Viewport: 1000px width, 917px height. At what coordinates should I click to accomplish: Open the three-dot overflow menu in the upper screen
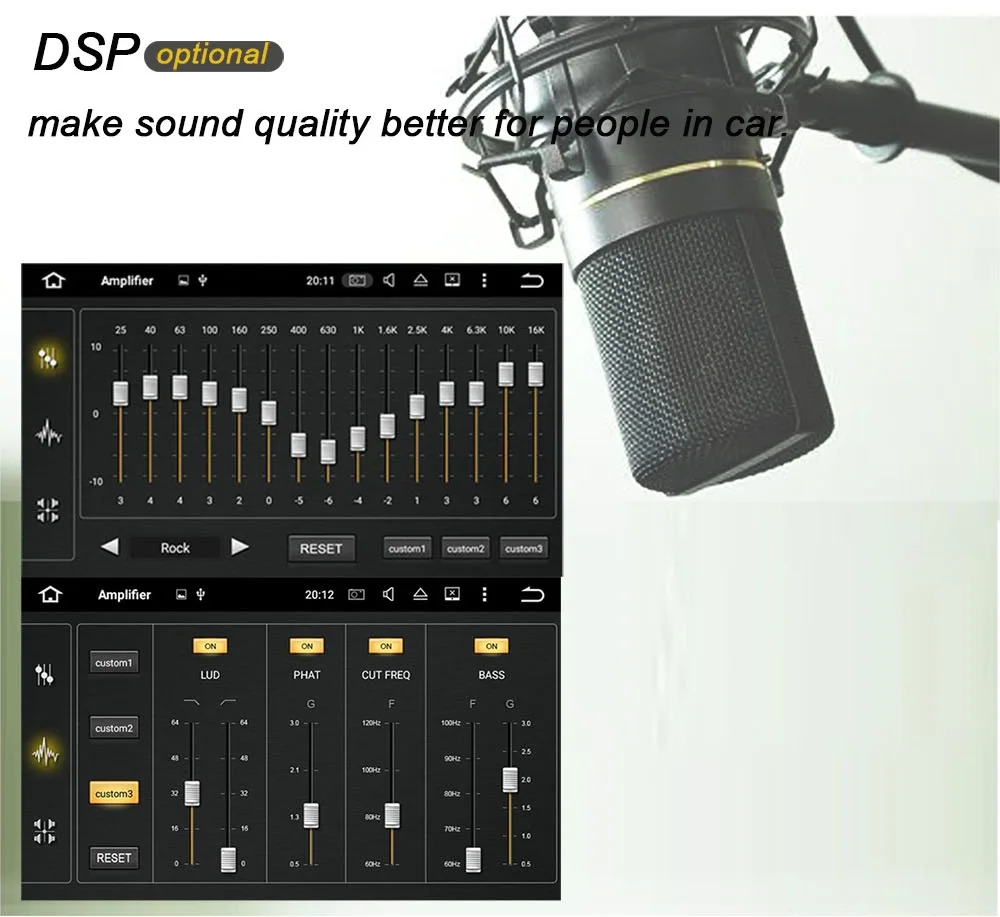tap(484, 280)
